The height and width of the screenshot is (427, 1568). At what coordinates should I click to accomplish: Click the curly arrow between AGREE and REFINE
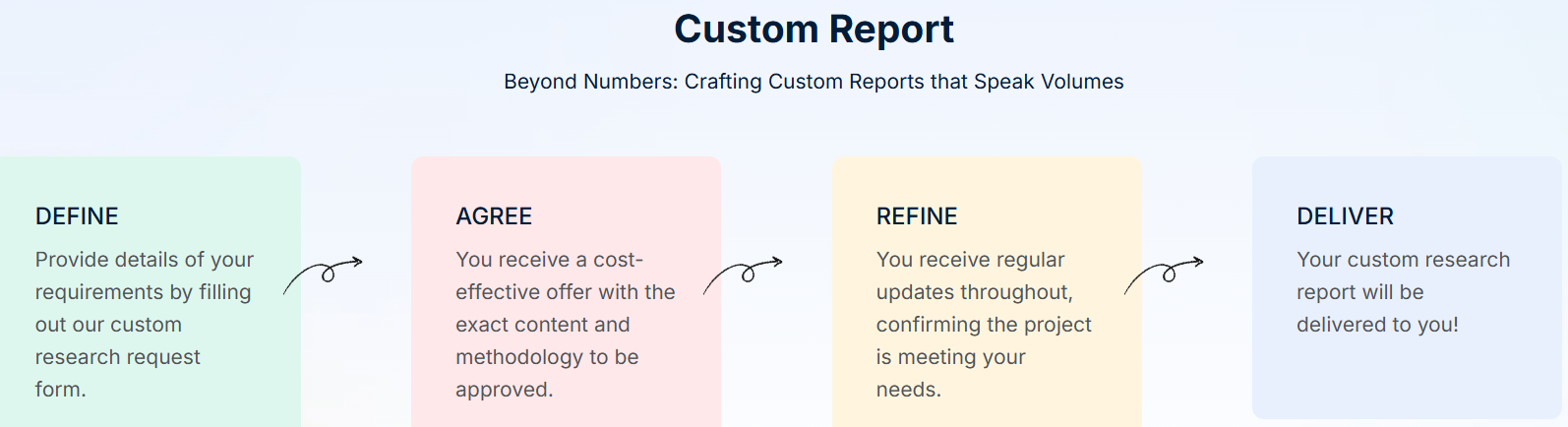(744, 274)
